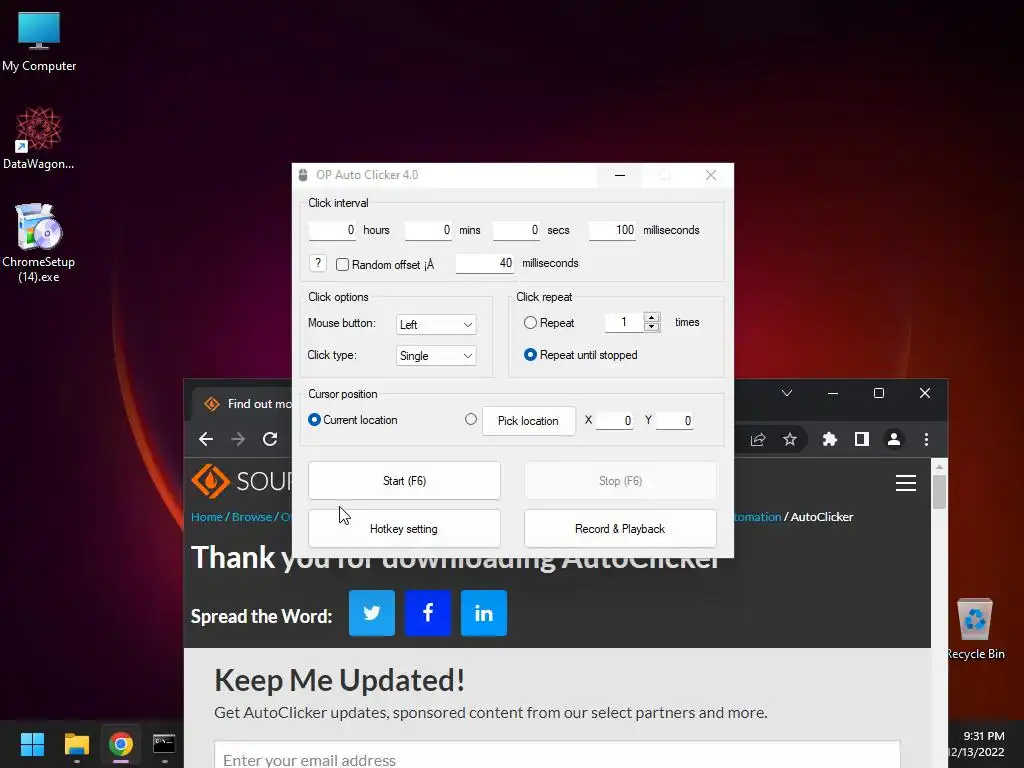Open the terminal icon in the taskbar
This screenshot has height=768, width=1024.
pos(164,744)
